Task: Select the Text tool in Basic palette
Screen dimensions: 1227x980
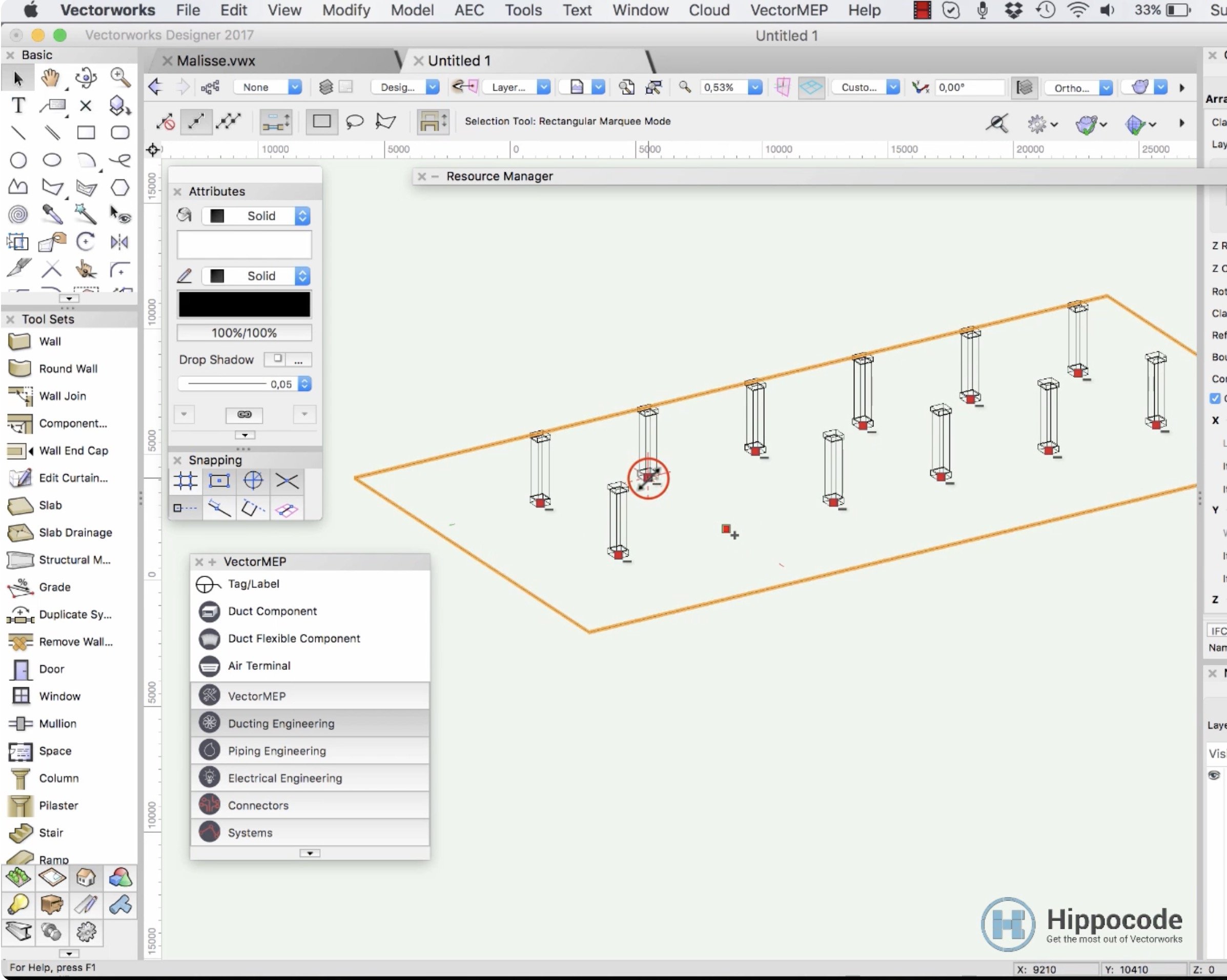Action: 18,106
